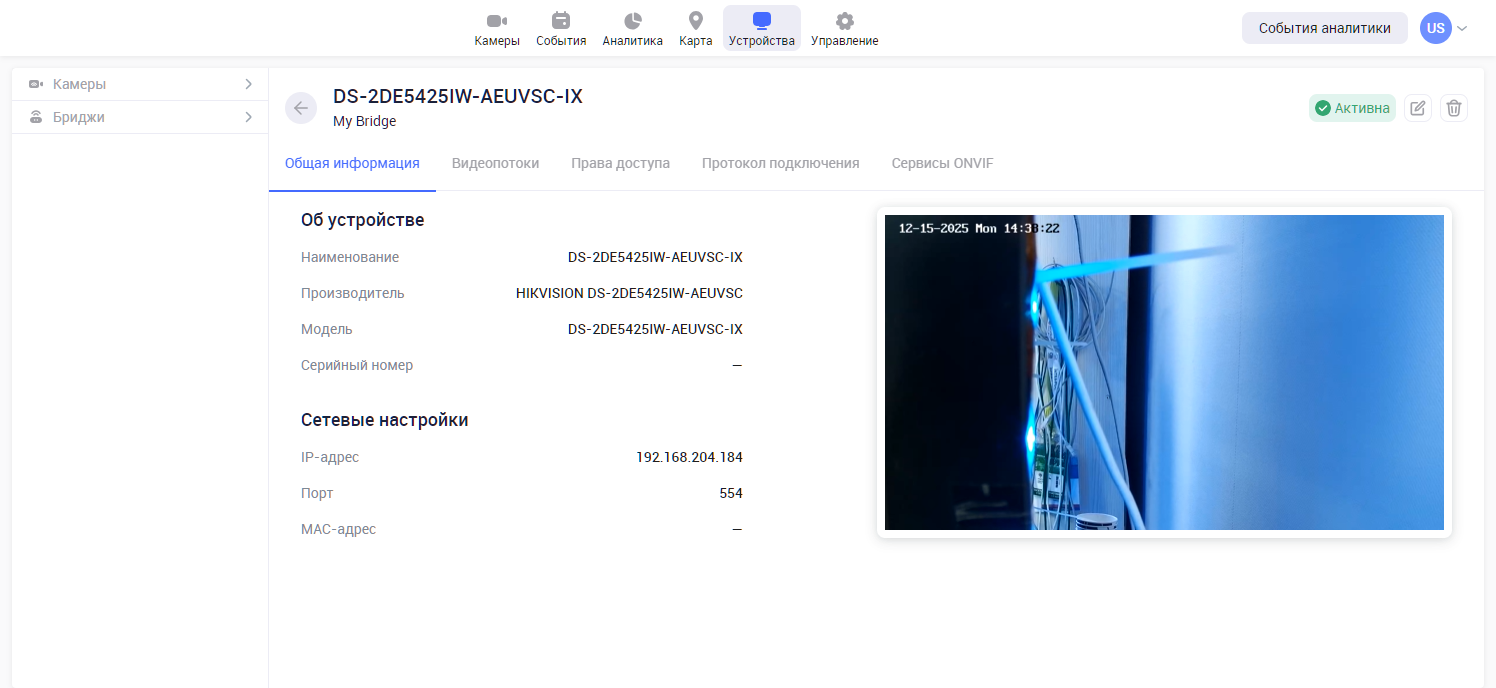Viewport: 1496px width, 688px height.
Task: Switch to the Права доступа tab
Action: (620, 163)
